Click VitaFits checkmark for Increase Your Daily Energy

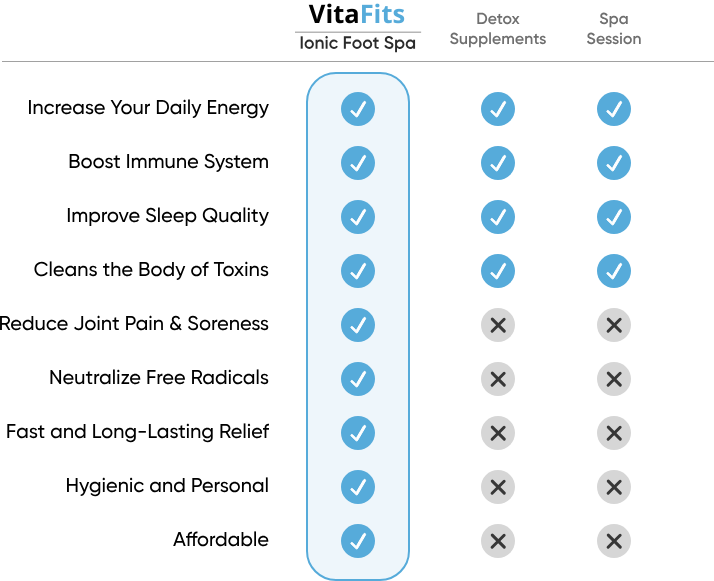[x=358, y=109]
